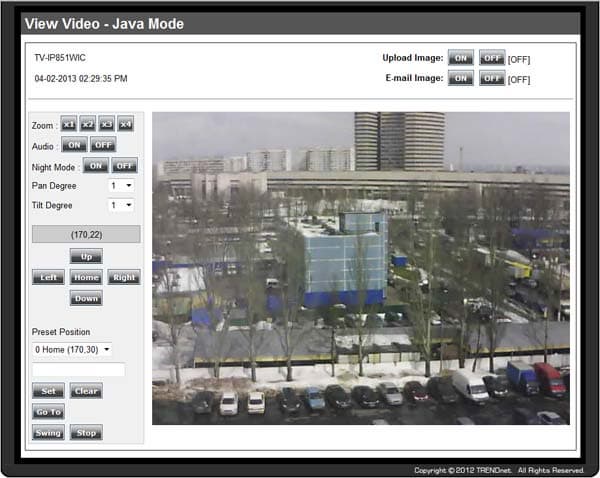Clear the preset position
Viewport: 600px width, 478px height.
[86, 391]
